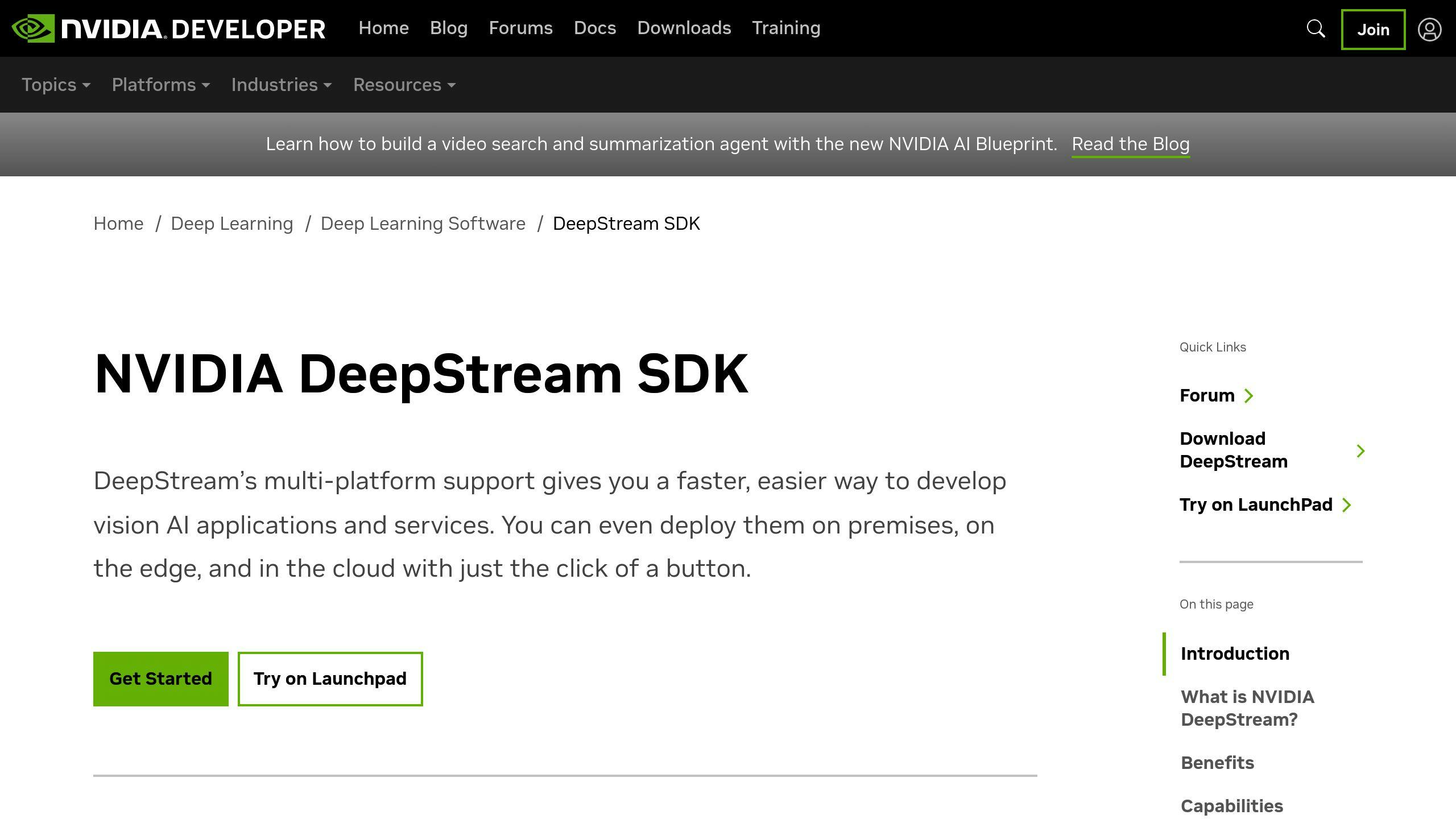
Task: Click the Join button
Action: coord(1373,30)
